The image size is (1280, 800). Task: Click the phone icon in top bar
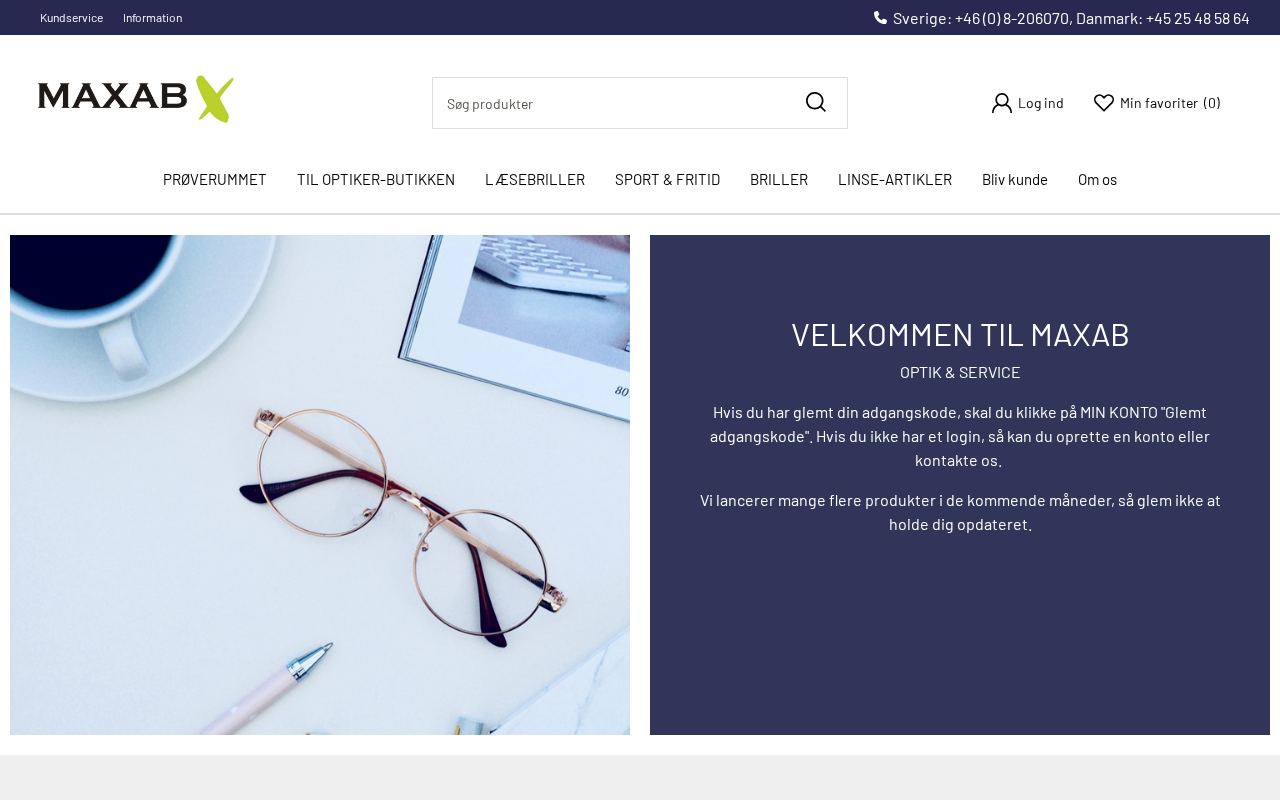tap(880, 17)
